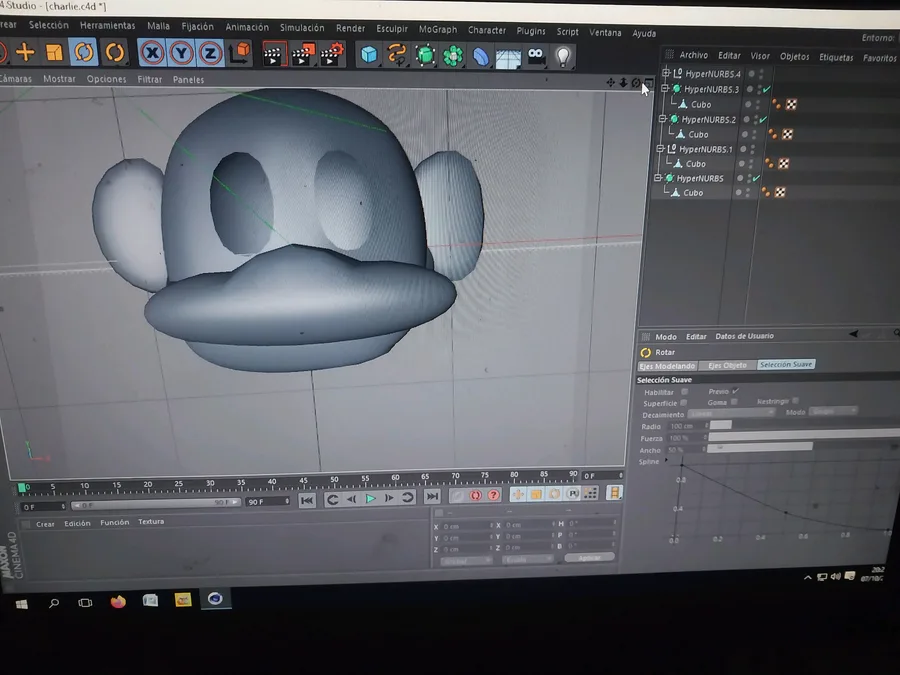Screen dimensions: 900x675
Task: Adjust the Fuerza slider
Action: coord(804,436)
